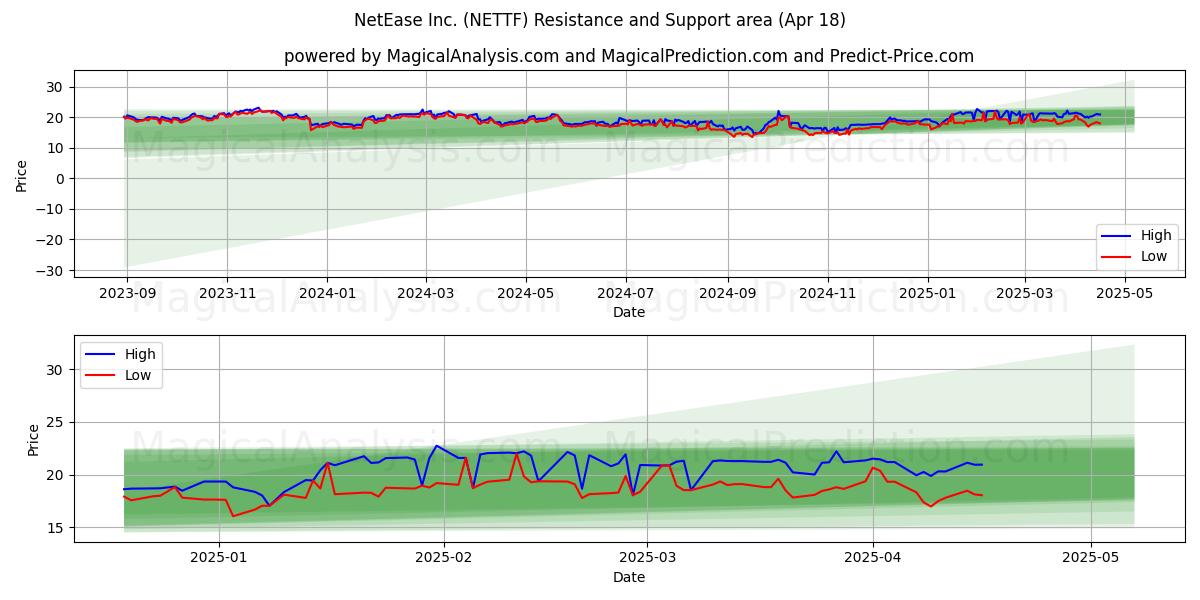Click the '2025-02' date label on the bottom chart axis
The image size is (1200, 600).
(444, 558)
